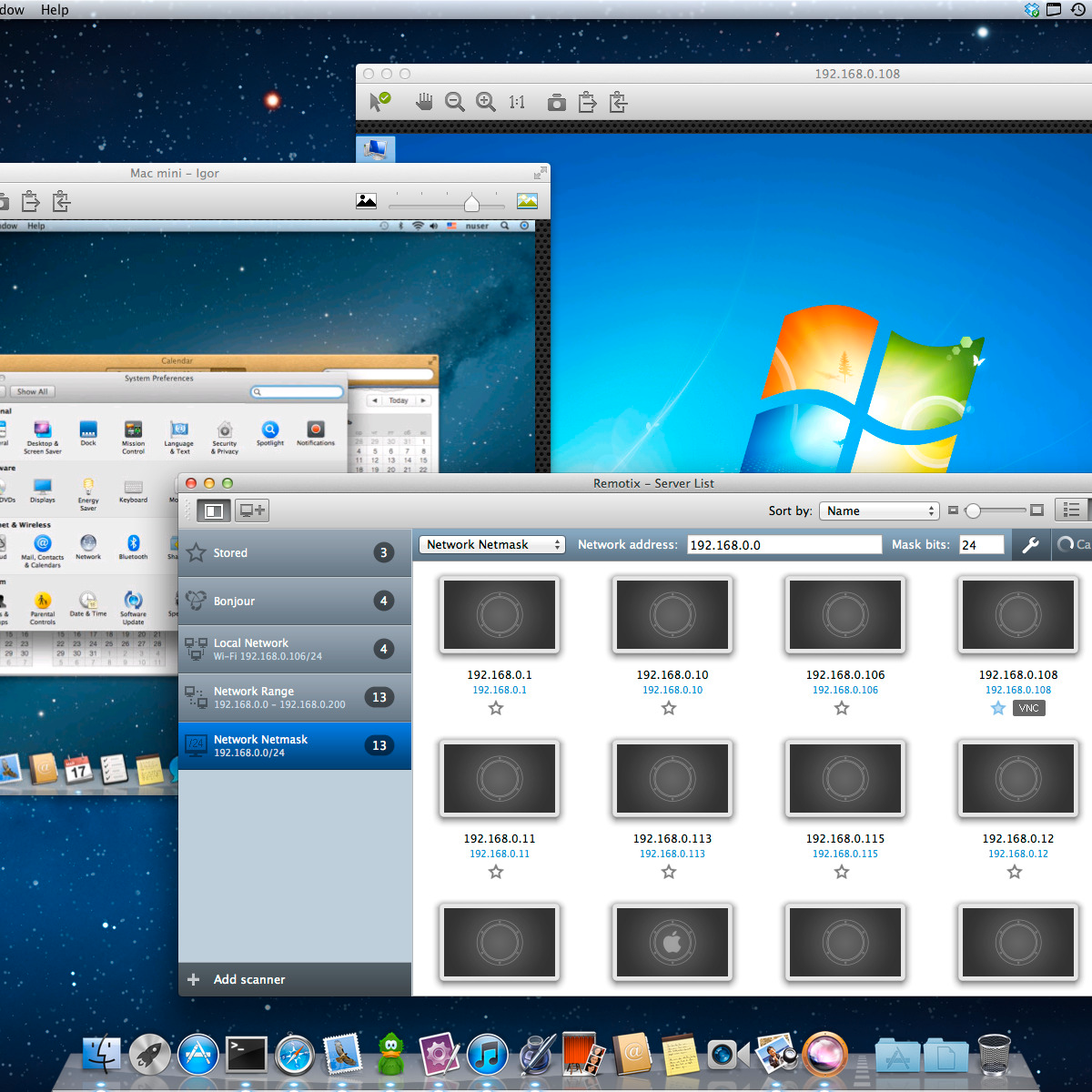The height and width of the screenshot is (1092, 1092).
Task: Open the 192.168.0.10 server thumbnail
Action: pyautogui.click(x=672, y=615)
